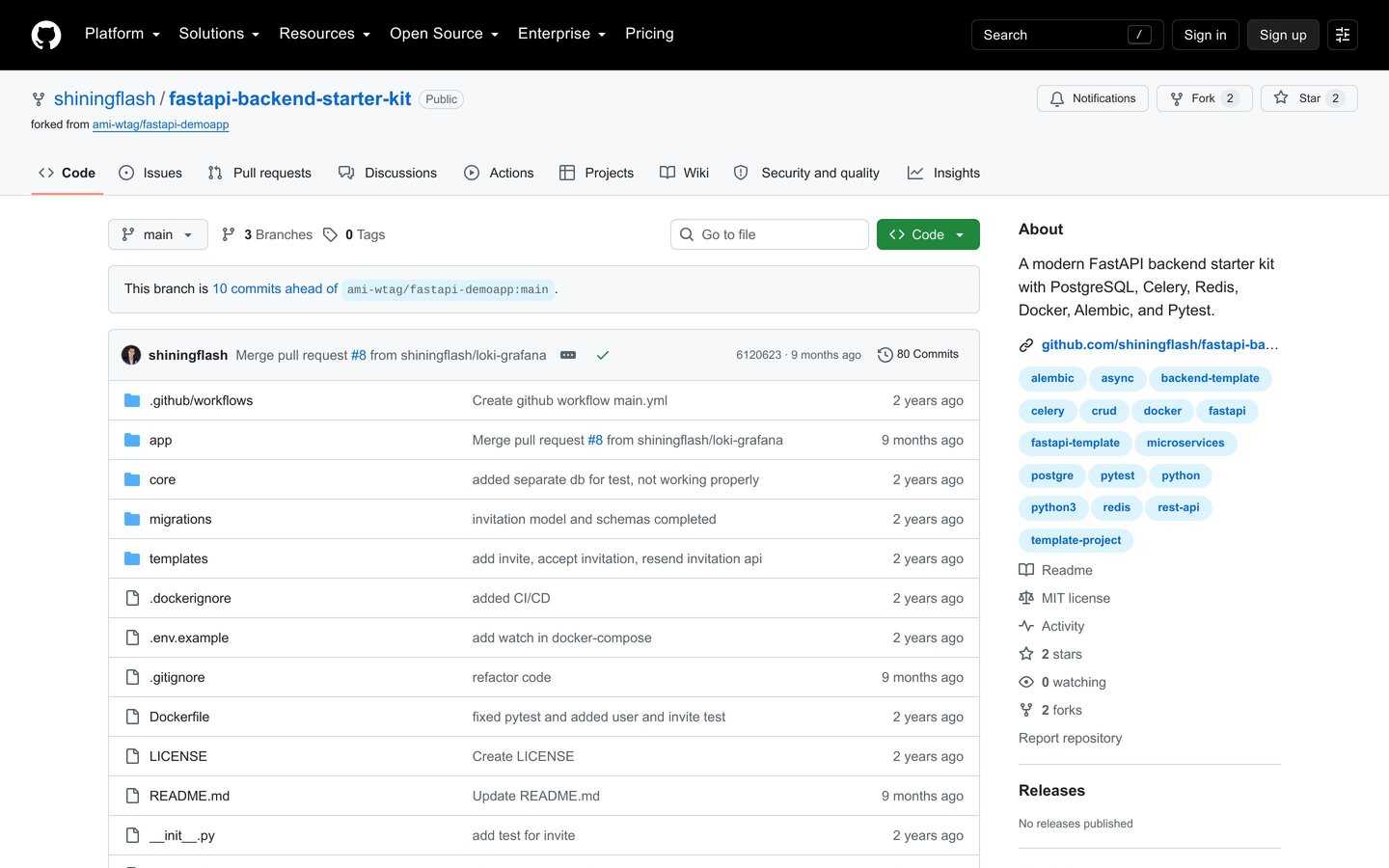Open the 'refactor code' commit message

(x=511, y=677)
